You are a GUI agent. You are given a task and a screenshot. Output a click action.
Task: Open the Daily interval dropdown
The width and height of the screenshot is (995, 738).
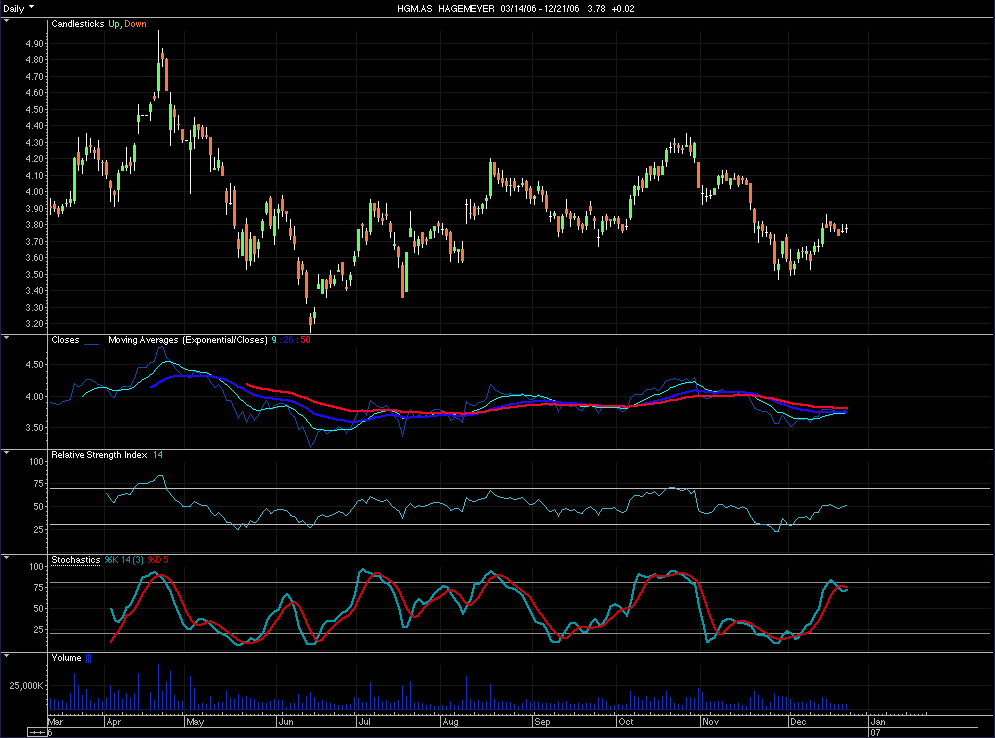pos(18,7)
